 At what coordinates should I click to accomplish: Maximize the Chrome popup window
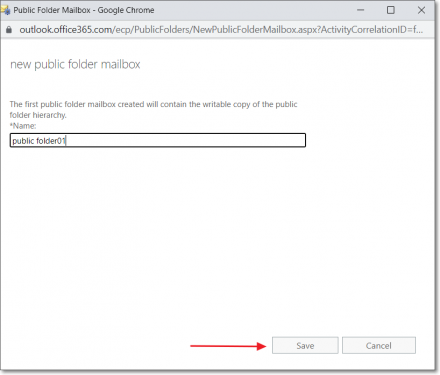pos(391,10)
